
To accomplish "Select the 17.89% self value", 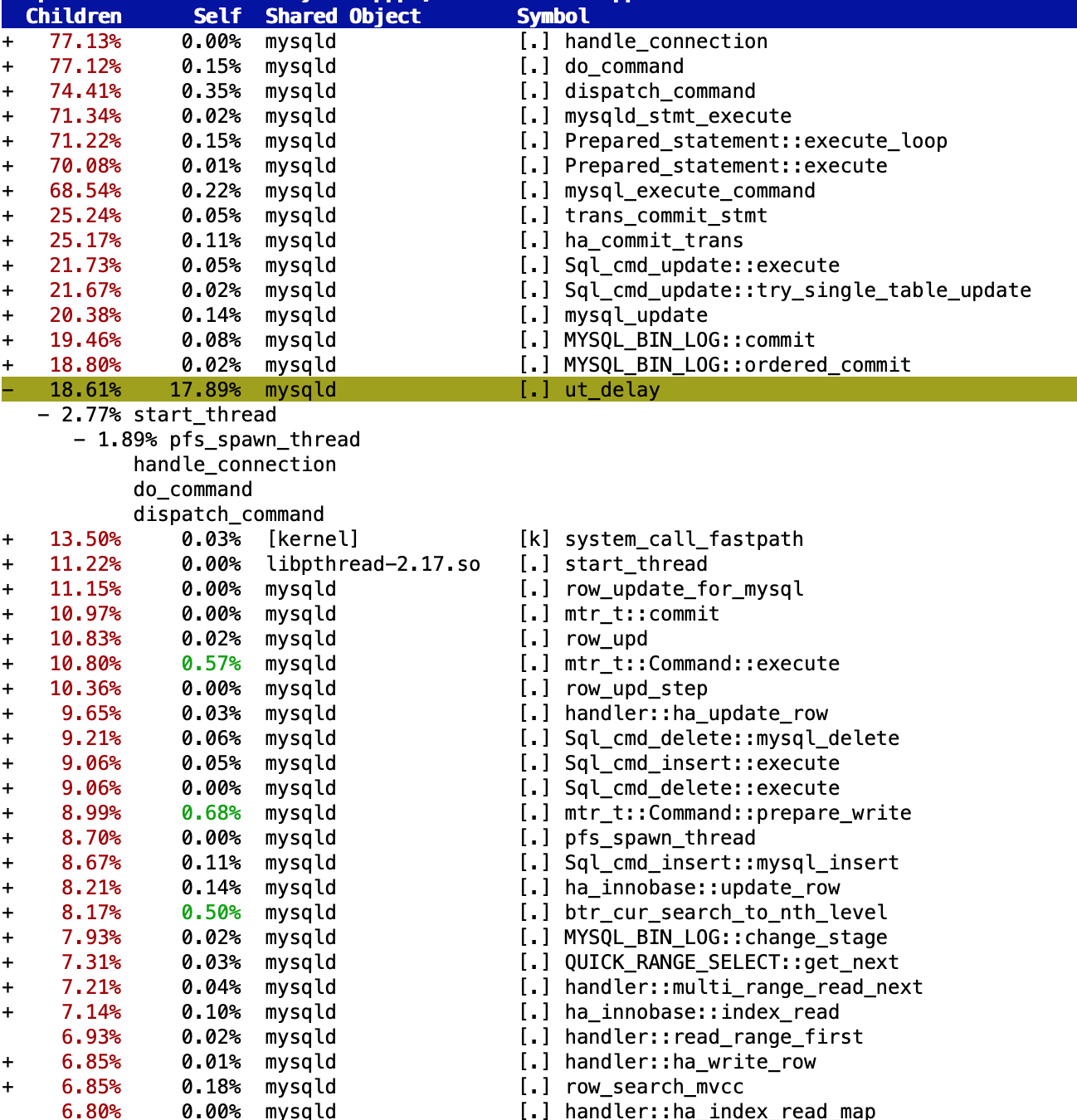I will tap(206, 390).
